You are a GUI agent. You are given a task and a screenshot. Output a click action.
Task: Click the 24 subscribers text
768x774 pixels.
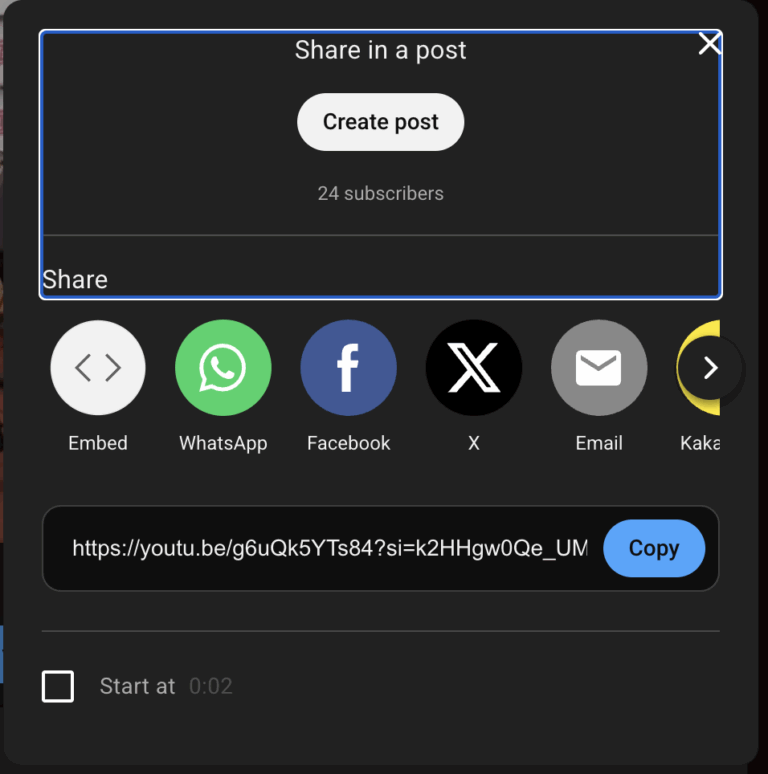point(381,194)
